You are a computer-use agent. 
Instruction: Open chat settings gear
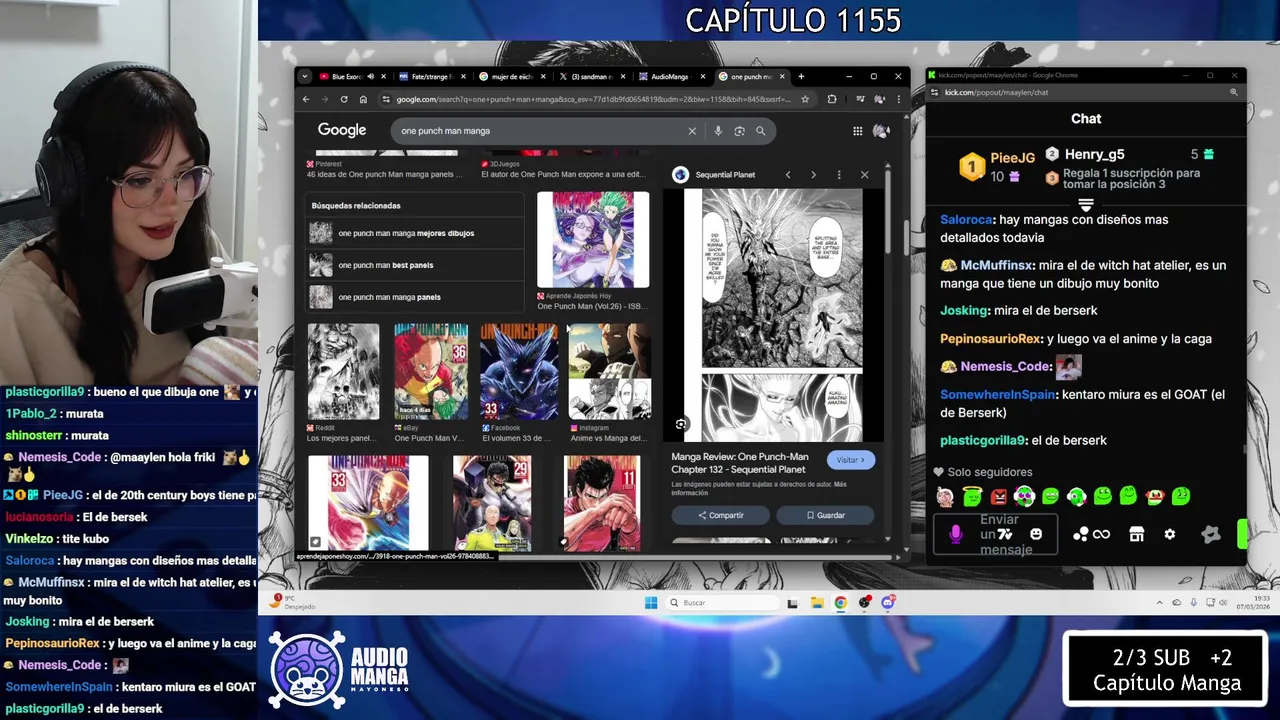(1170, 535)
